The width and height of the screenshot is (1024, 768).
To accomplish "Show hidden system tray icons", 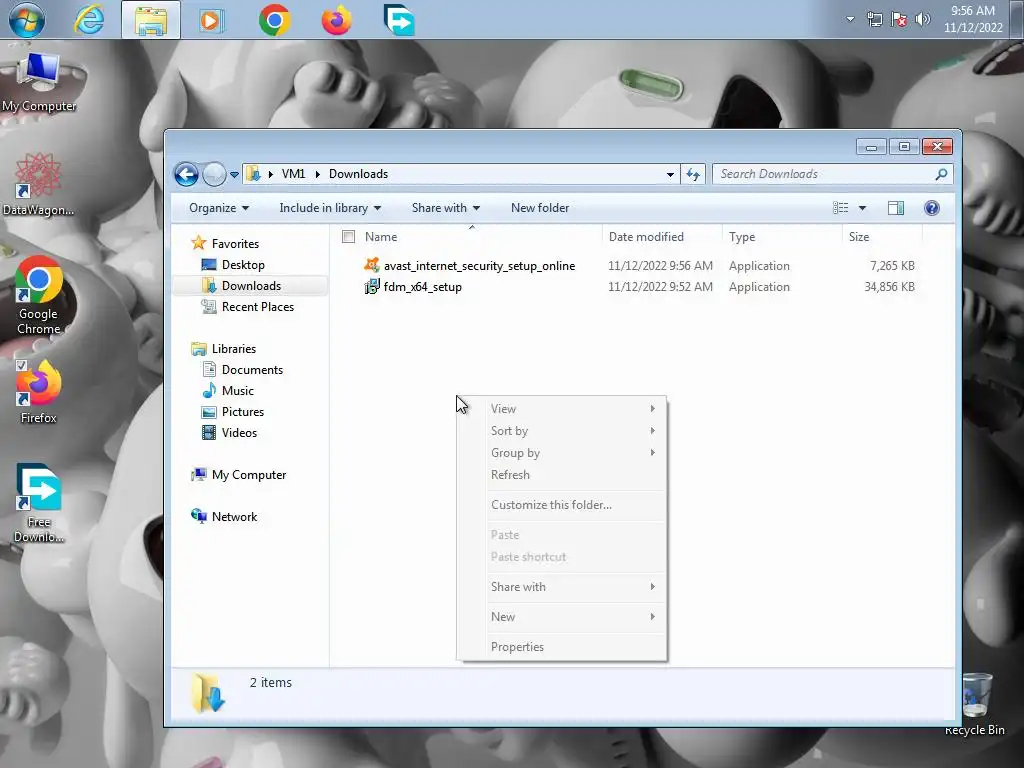I will tap(850, 19).
